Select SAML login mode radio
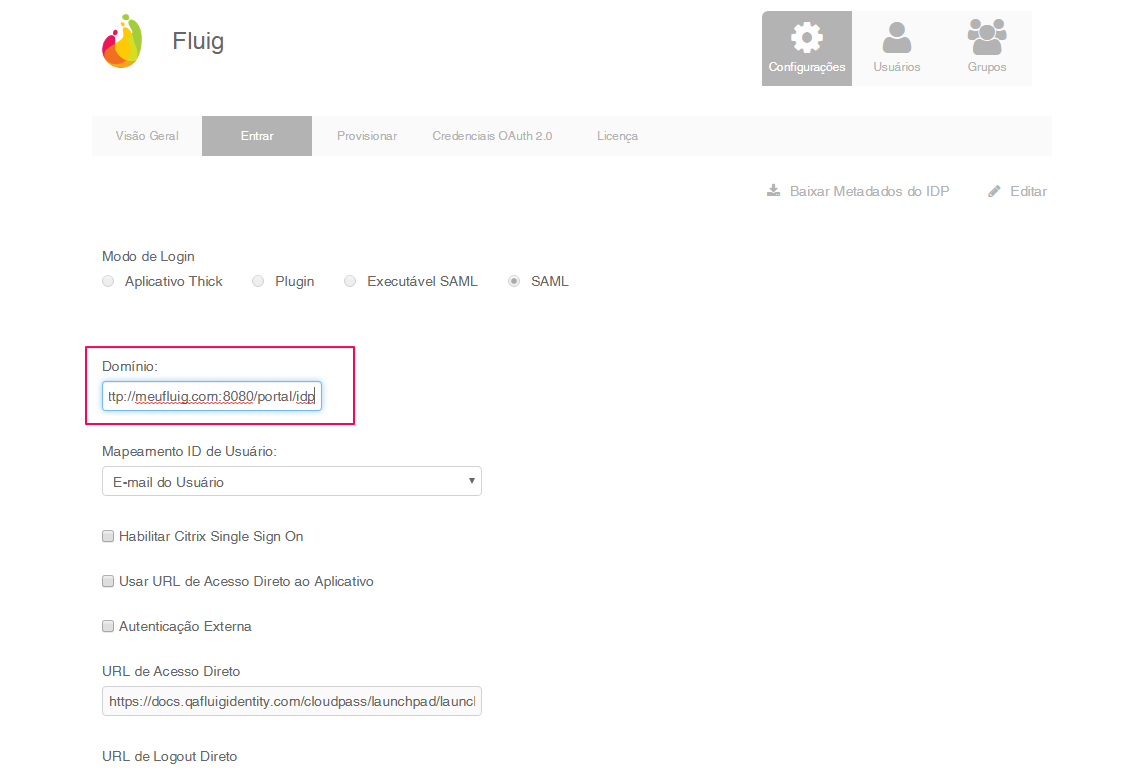 coord(514,281)
